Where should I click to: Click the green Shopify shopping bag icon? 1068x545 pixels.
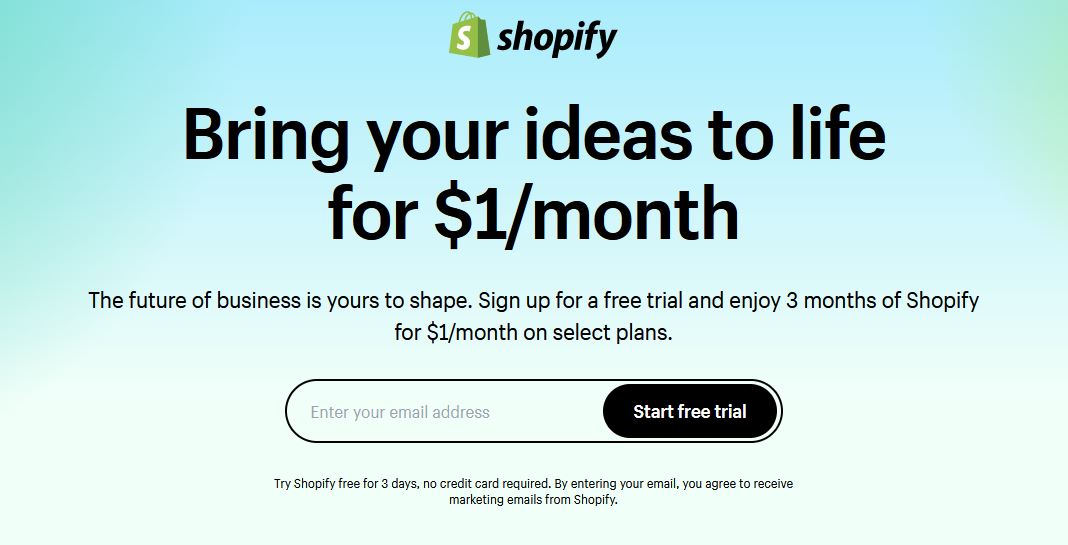[470, 34]
